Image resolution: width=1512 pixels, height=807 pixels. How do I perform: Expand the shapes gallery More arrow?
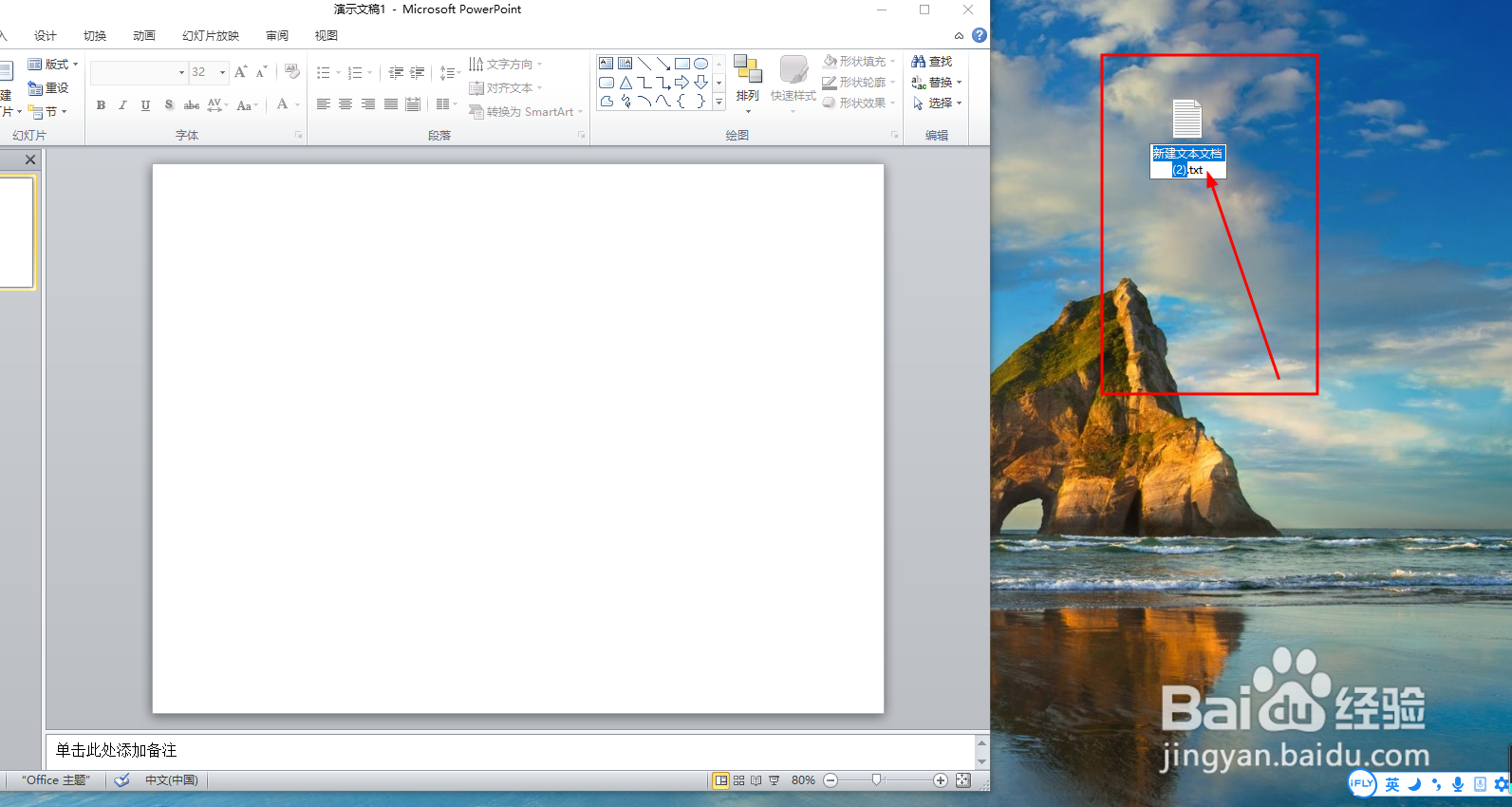[x=719, y=102]
